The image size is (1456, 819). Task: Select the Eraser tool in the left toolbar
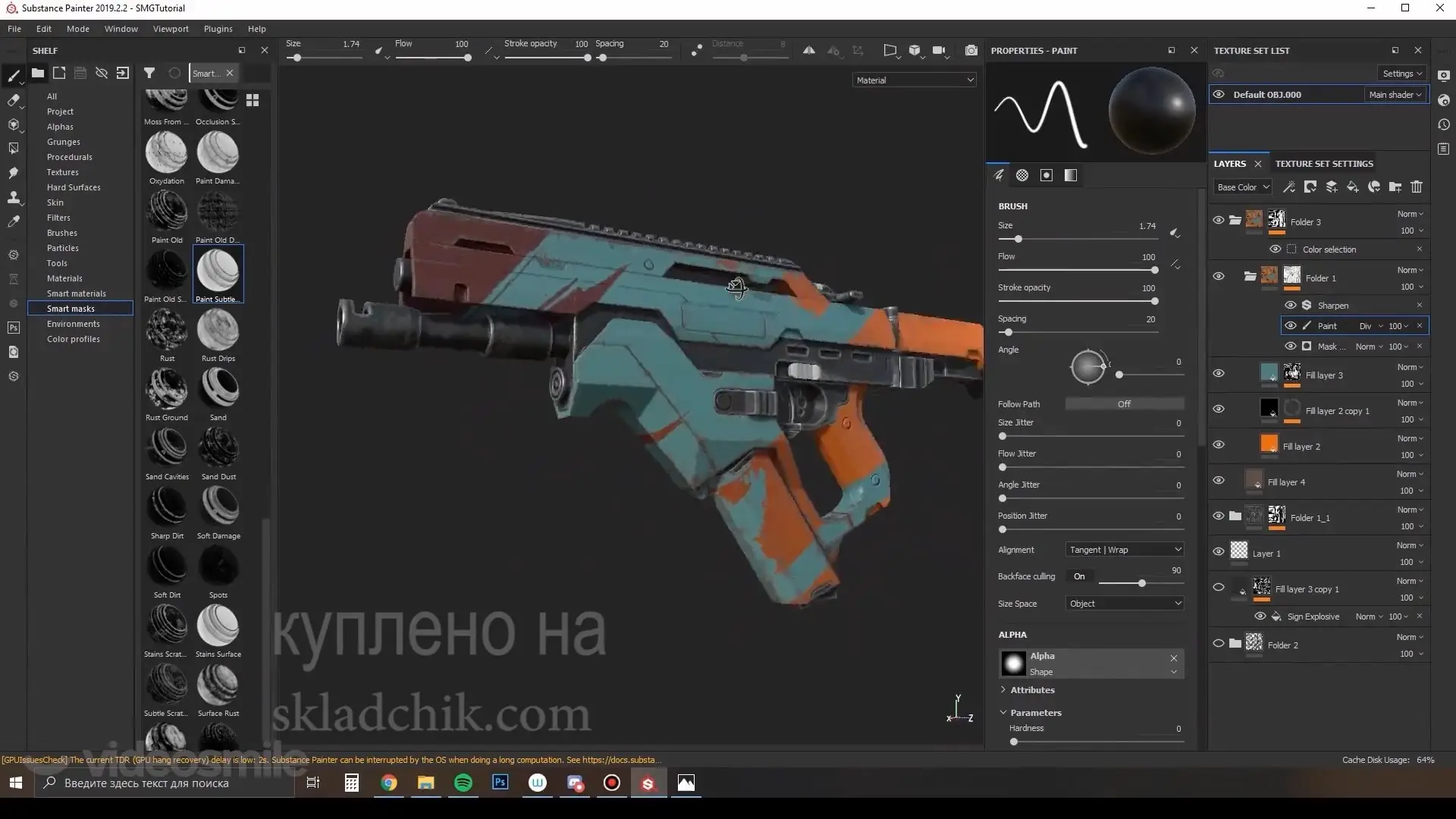pyautogui.click(x=13, y=99)
